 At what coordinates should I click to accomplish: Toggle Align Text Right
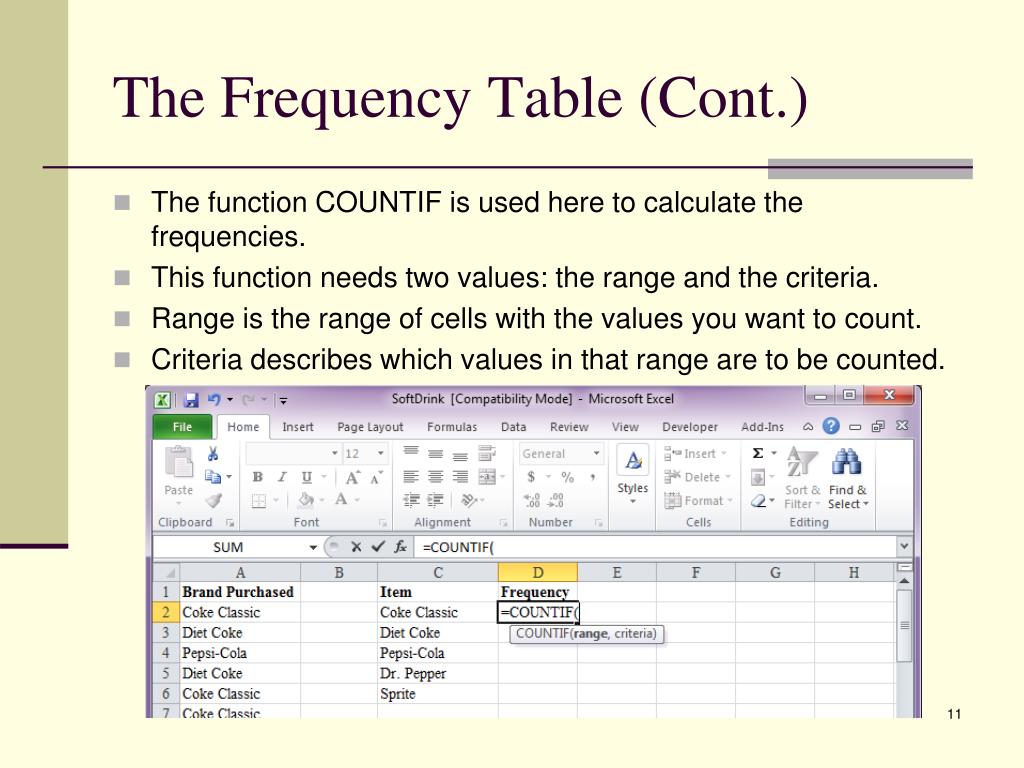coord(460,477)
